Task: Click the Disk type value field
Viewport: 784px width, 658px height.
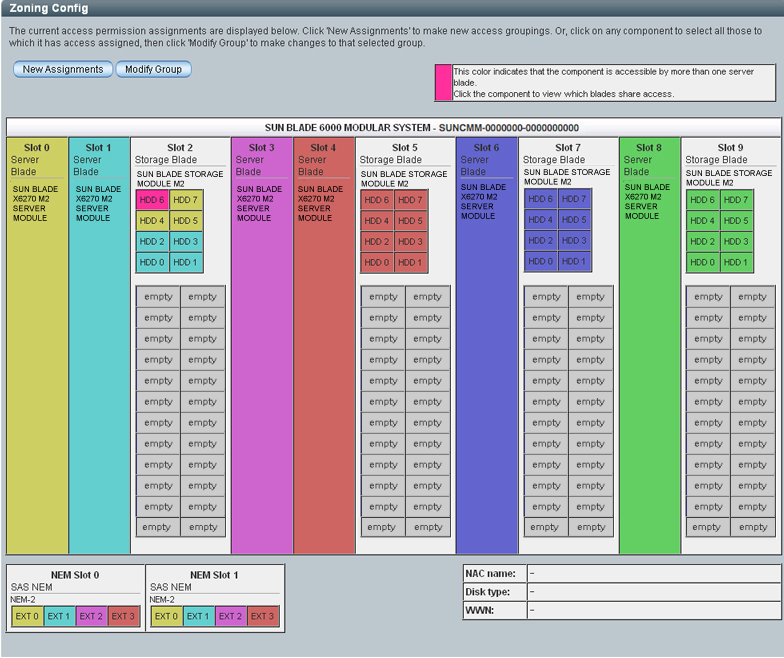Action: [x=654, y=592]
